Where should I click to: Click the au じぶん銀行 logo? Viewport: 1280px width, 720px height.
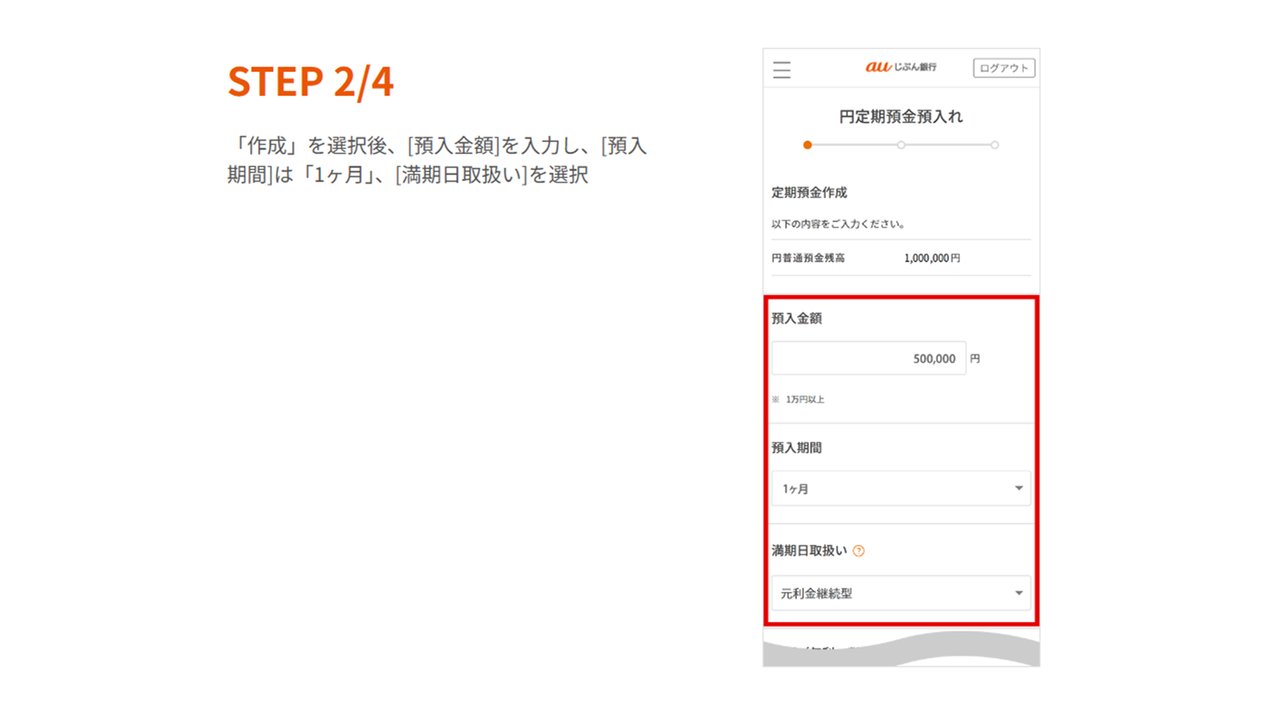point(901,67)
